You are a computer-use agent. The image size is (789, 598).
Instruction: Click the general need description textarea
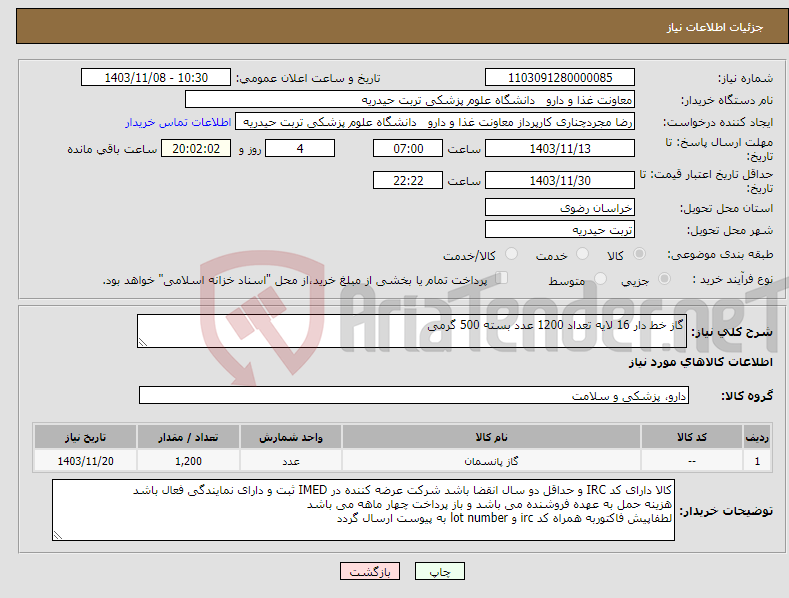pos(412,331)
